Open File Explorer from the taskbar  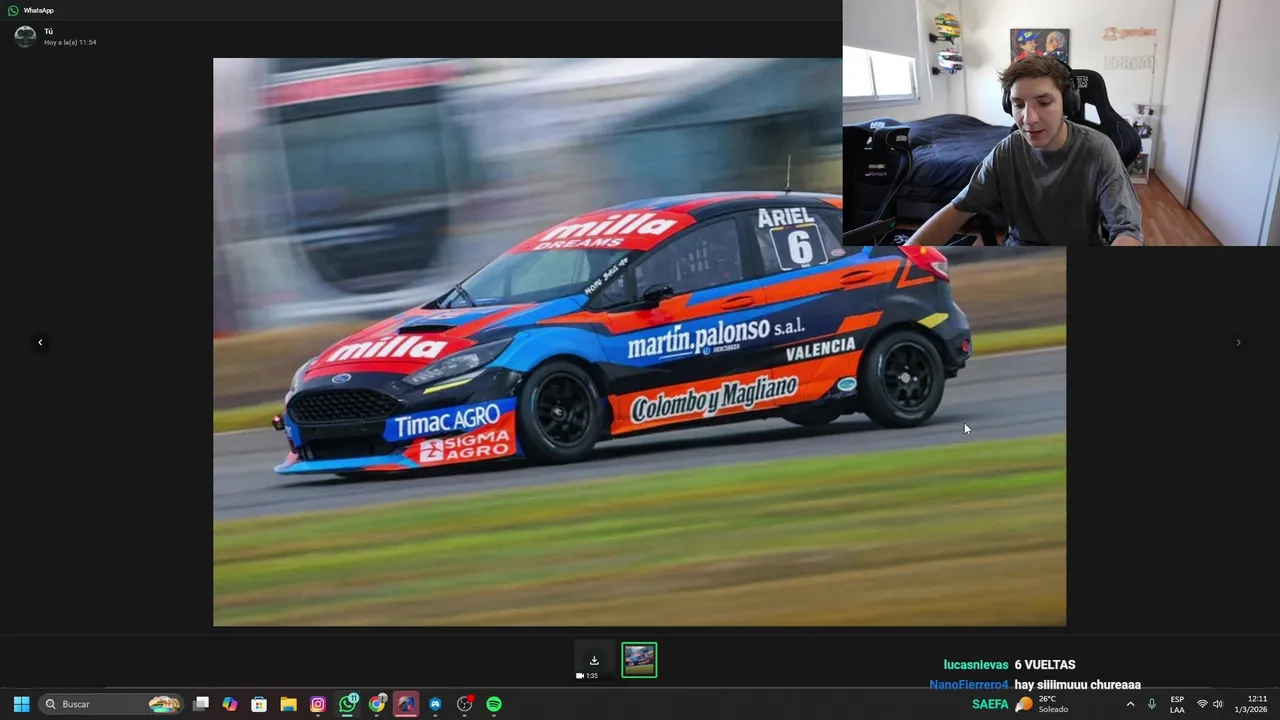pos(288,704)
